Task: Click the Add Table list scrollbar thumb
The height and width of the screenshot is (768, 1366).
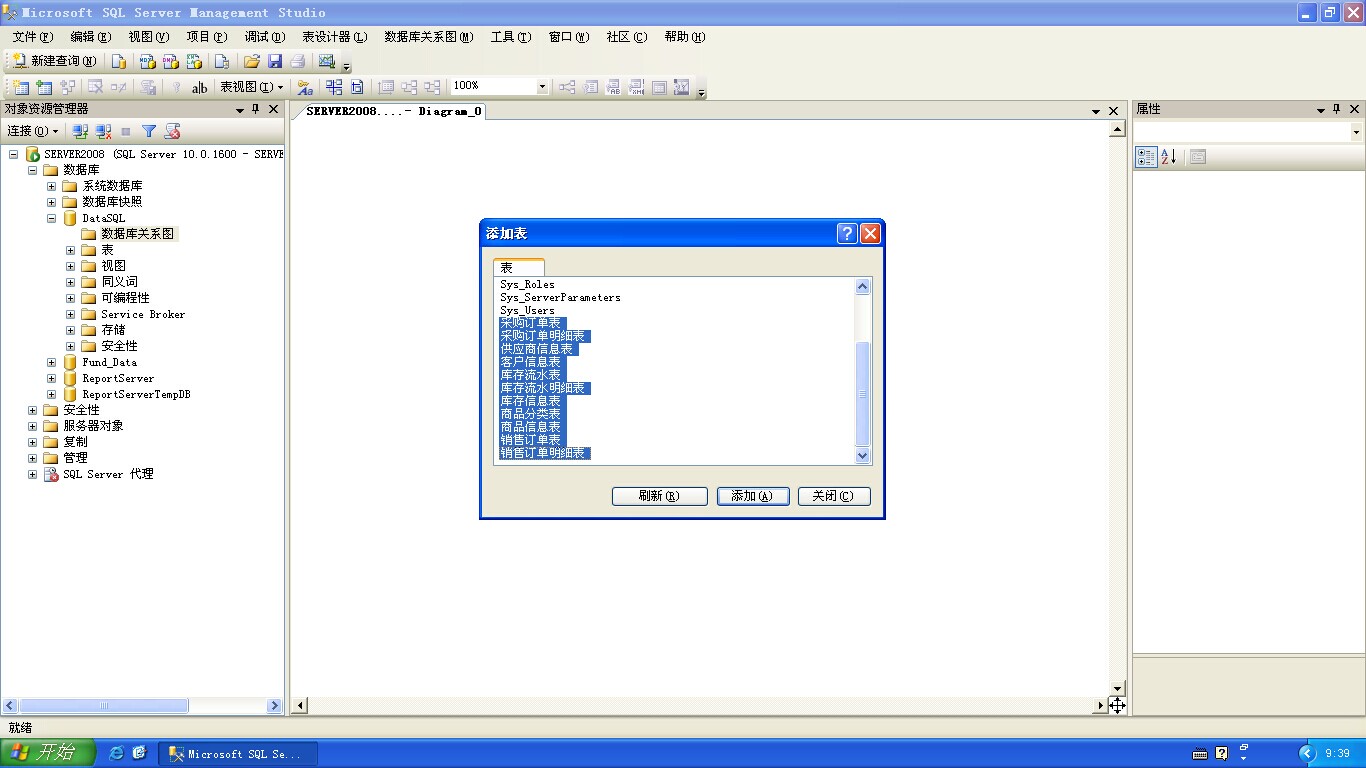Action: (x=863, y=394)
